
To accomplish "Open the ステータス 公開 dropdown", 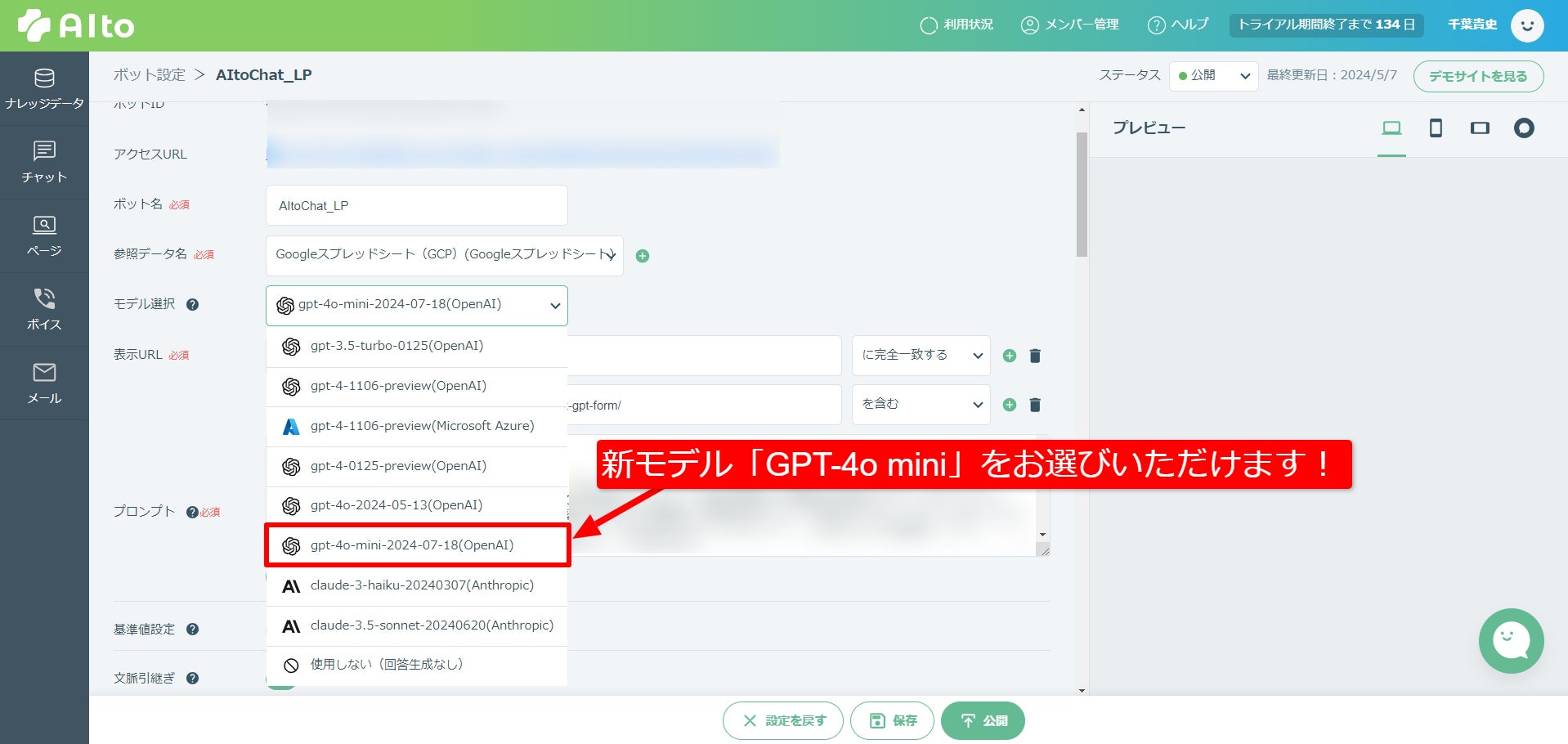I will [1214, 76].
